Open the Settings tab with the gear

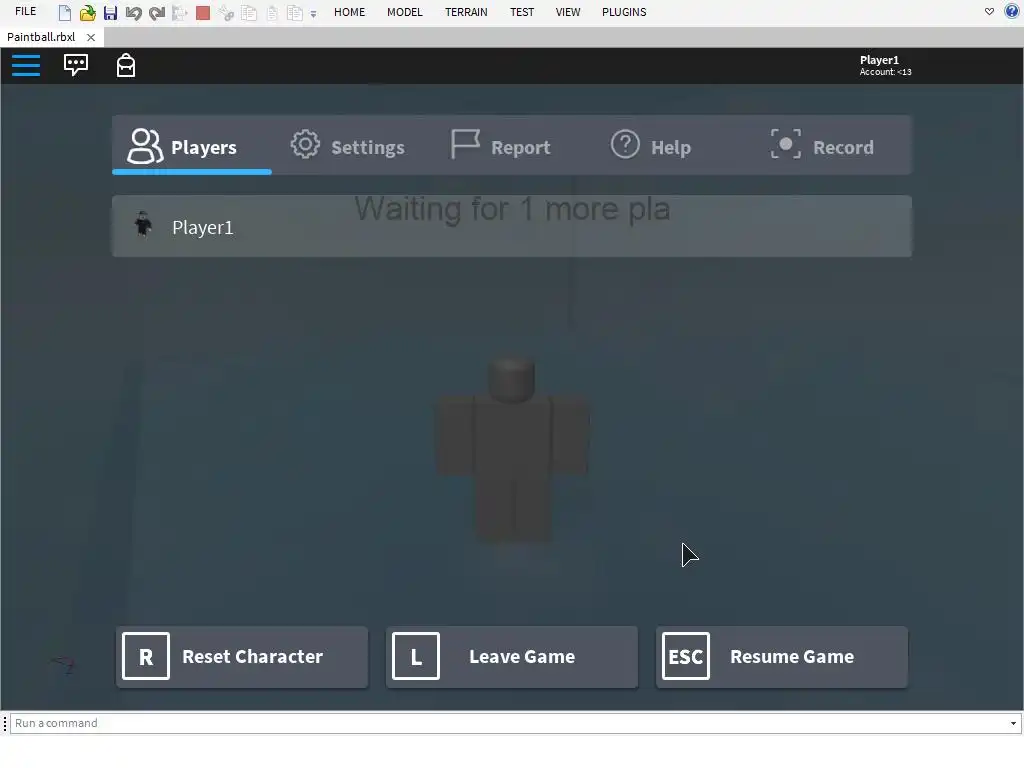point(347,146)
